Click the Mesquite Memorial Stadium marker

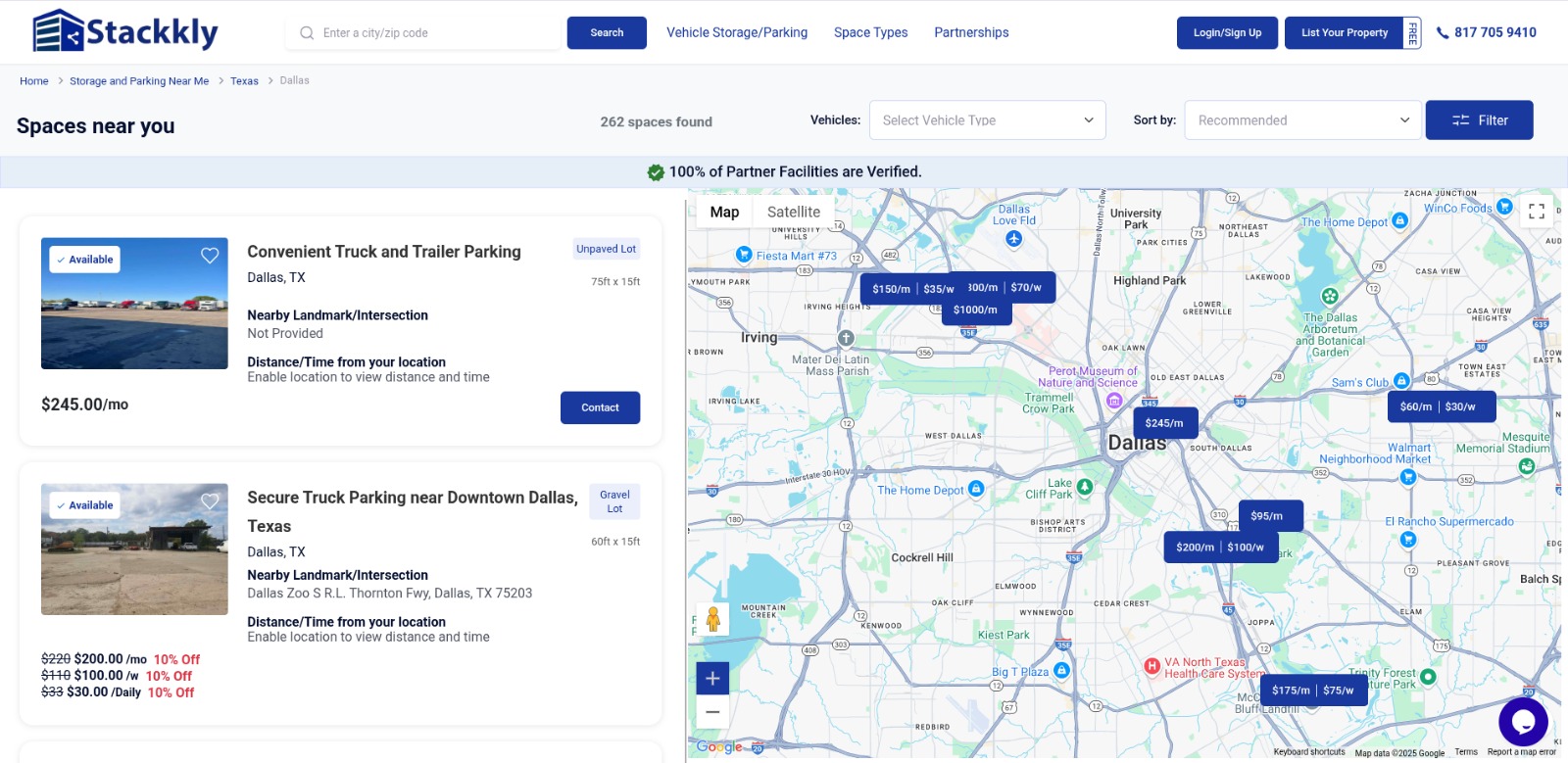coord(1527,466)
